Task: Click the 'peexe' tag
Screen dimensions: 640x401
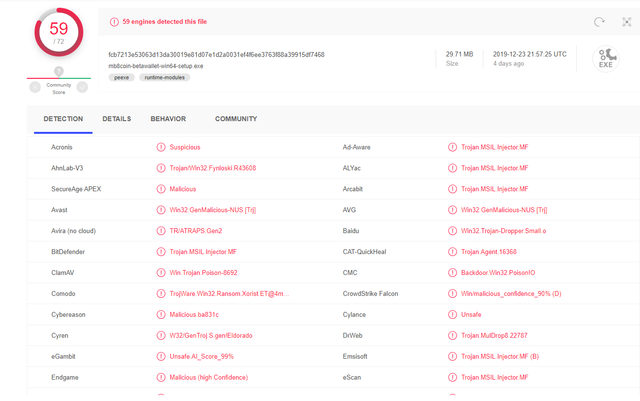Action: click(x=122, y=77)
